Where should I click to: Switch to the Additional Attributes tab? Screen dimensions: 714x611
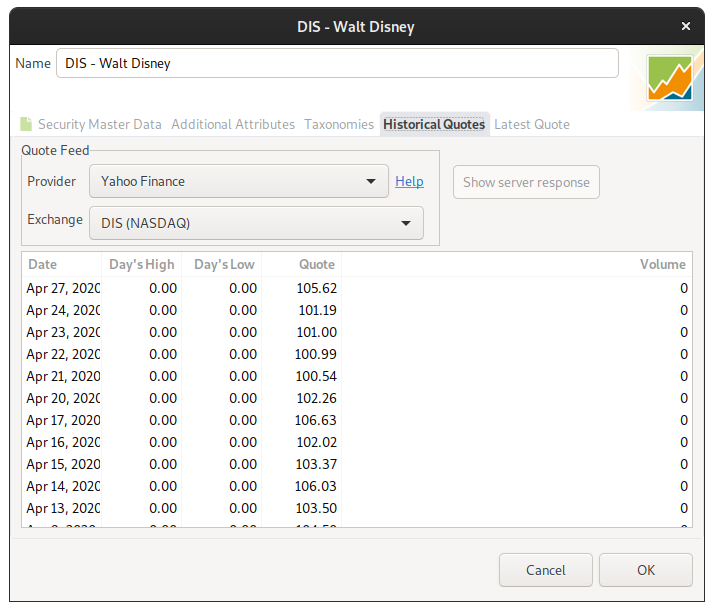(233, 124)
